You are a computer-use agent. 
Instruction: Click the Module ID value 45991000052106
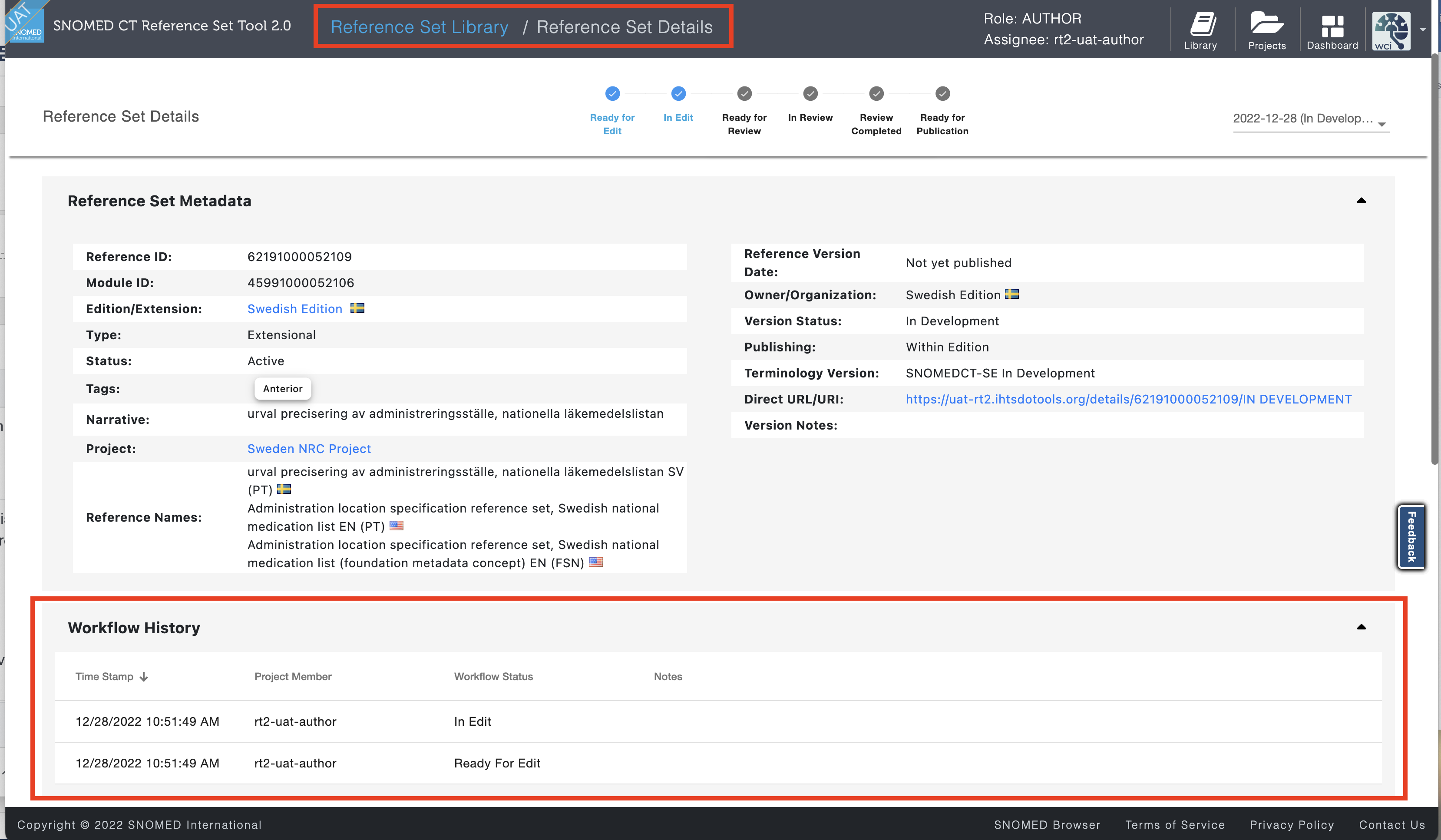pos(301,283)
